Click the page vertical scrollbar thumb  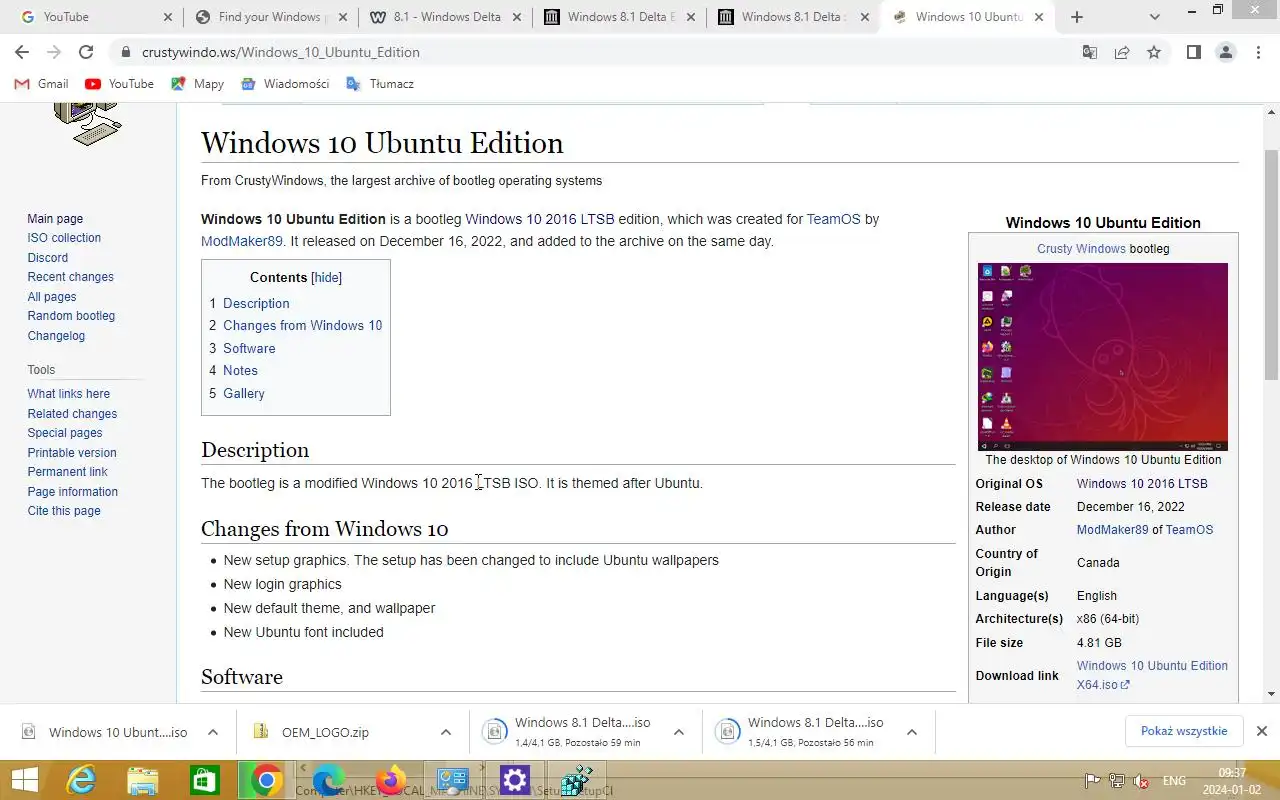[1271, 265]
